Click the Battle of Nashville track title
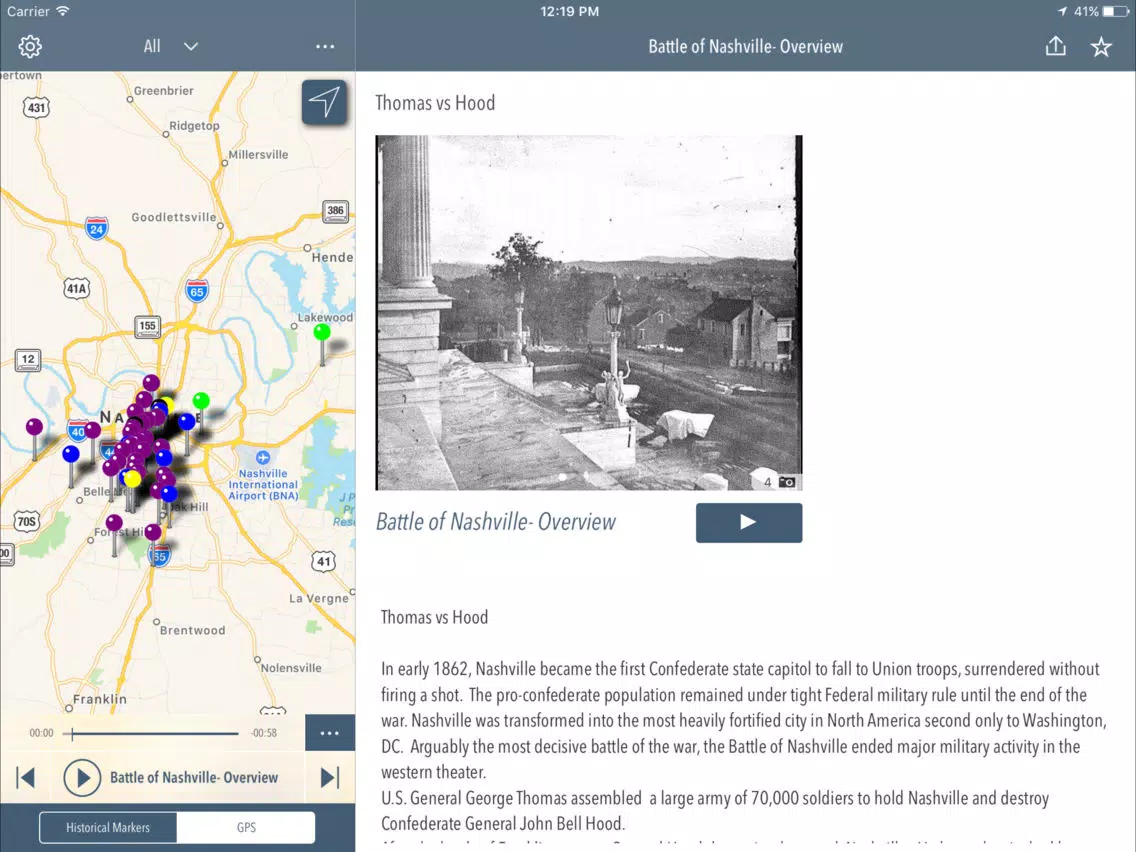1136x852 pixels. (x=194, y=777)
